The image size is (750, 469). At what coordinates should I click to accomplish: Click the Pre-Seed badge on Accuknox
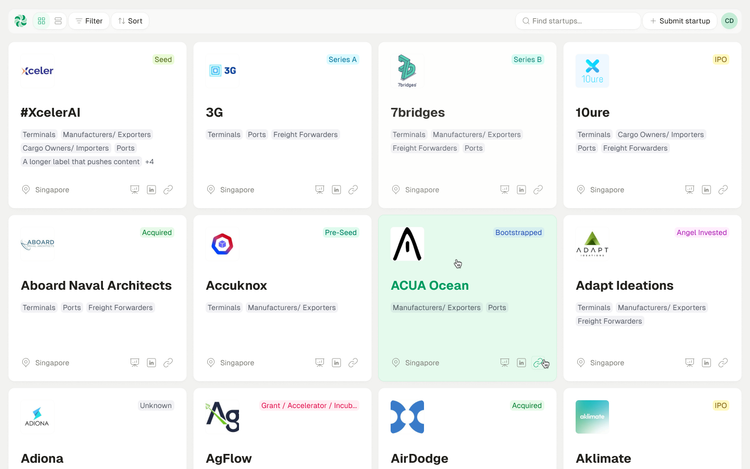click(341, 232)
